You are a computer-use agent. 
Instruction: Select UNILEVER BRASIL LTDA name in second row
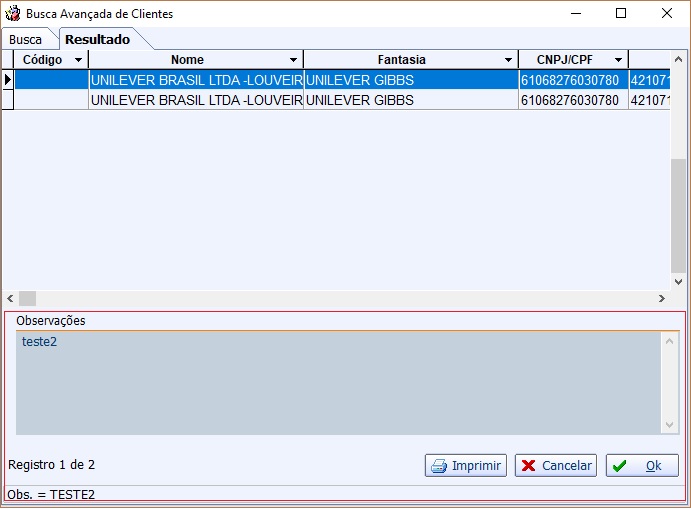click(x=196, y=100)
